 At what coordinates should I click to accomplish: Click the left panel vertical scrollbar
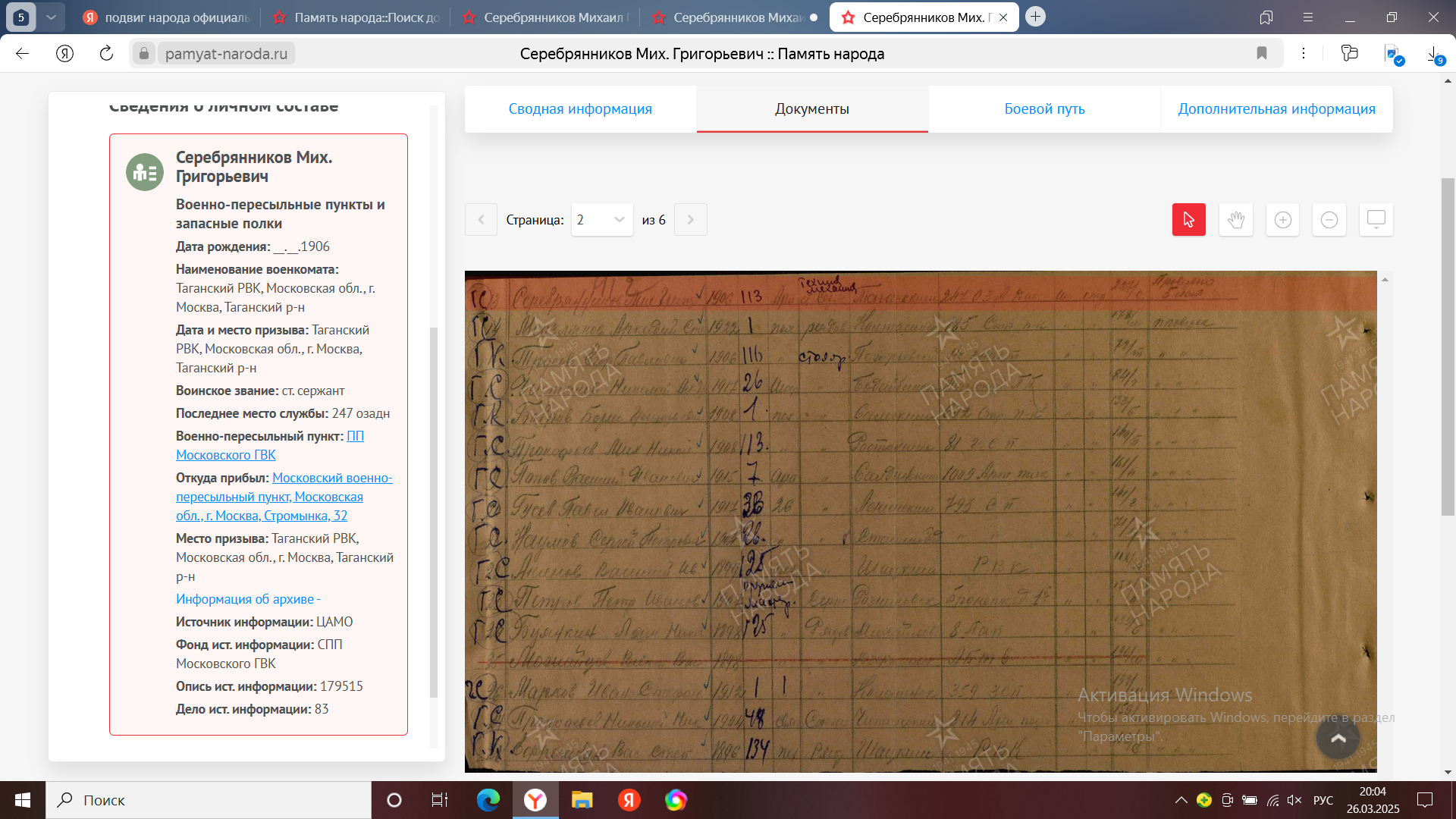434,512
